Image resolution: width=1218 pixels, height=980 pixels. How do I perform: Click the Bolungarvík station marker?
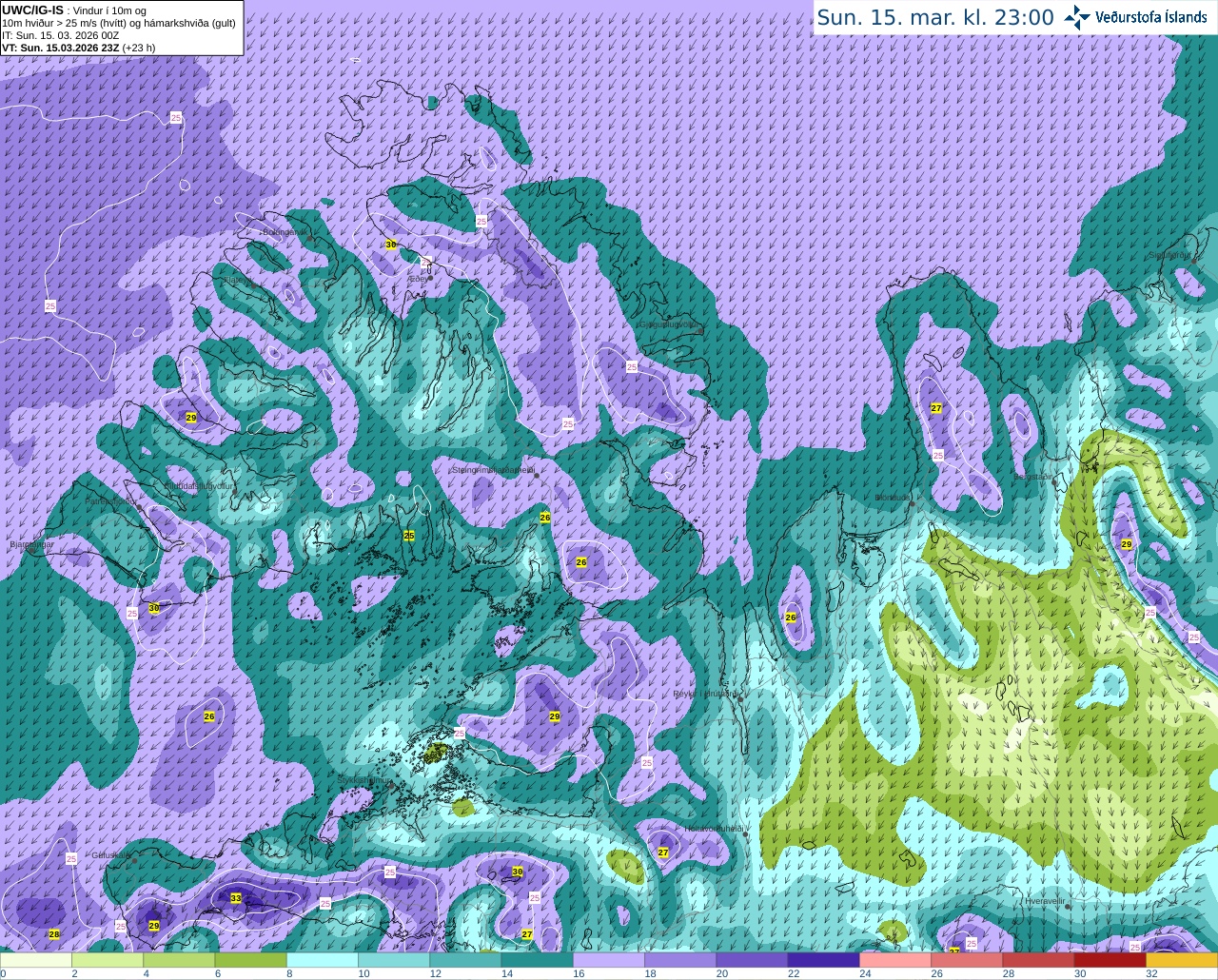tap(311, 237)
